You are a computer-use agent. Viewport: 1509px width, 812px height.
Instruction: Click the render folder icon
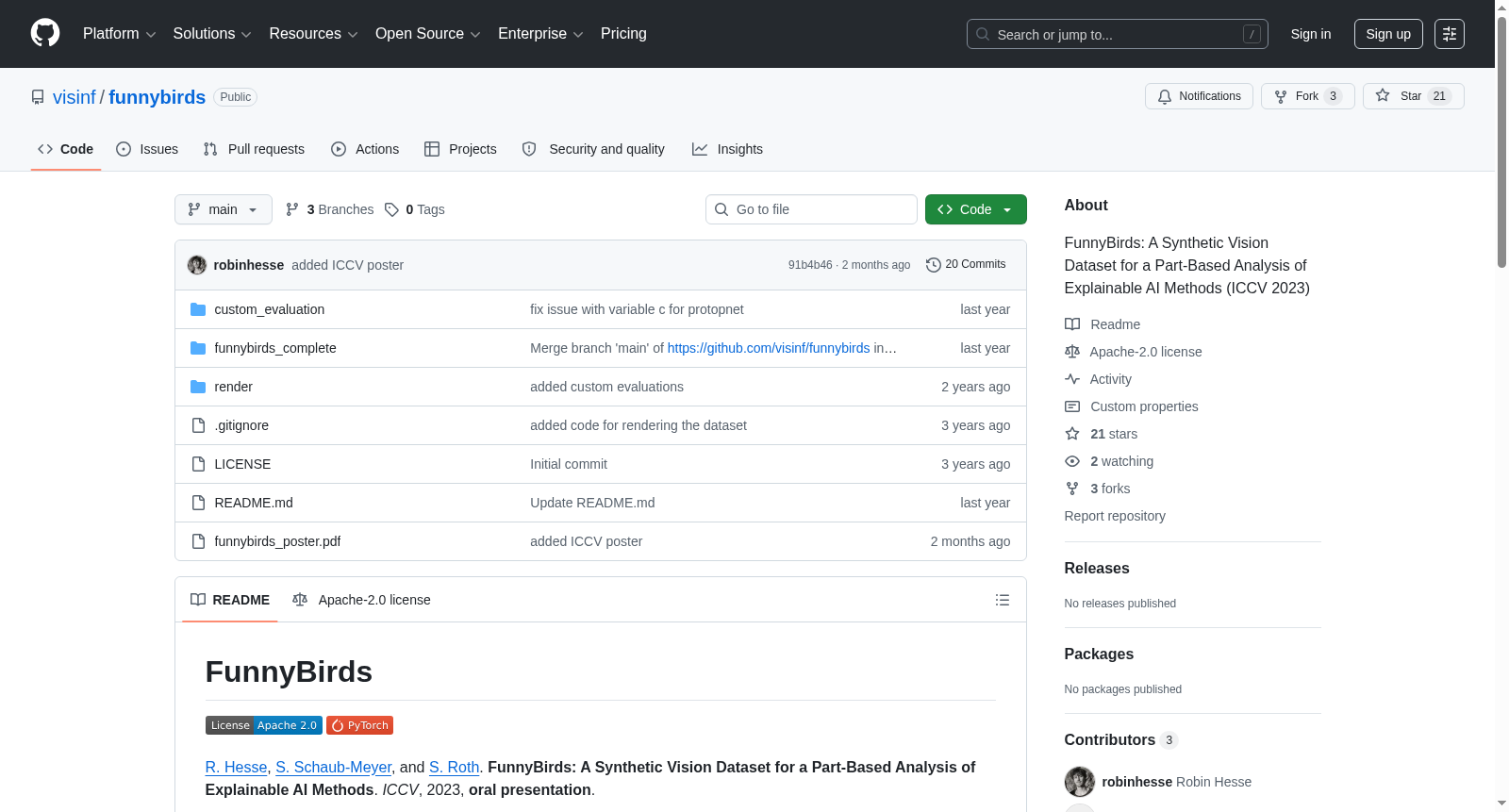[198, 387]
